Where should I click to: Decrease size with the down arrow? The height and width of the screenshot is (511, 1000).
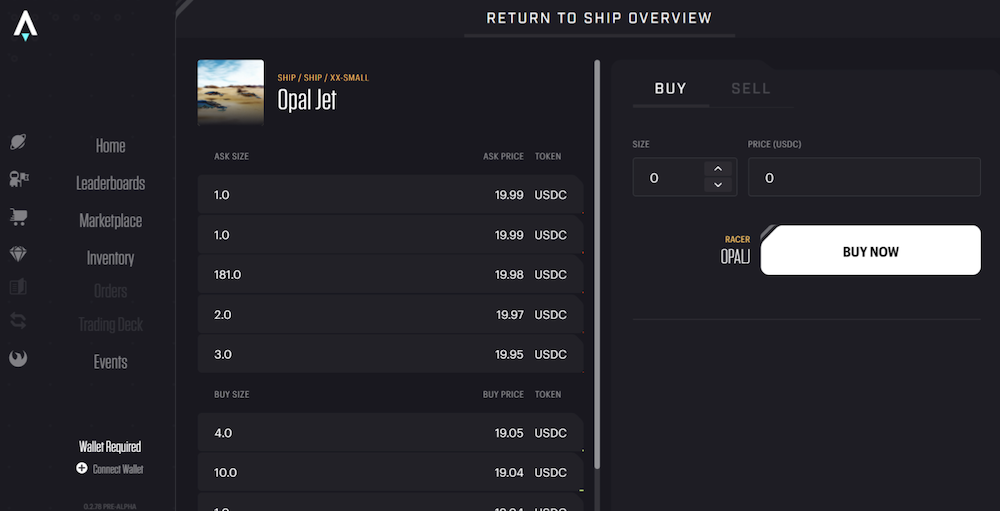click(x=718, y=185)
